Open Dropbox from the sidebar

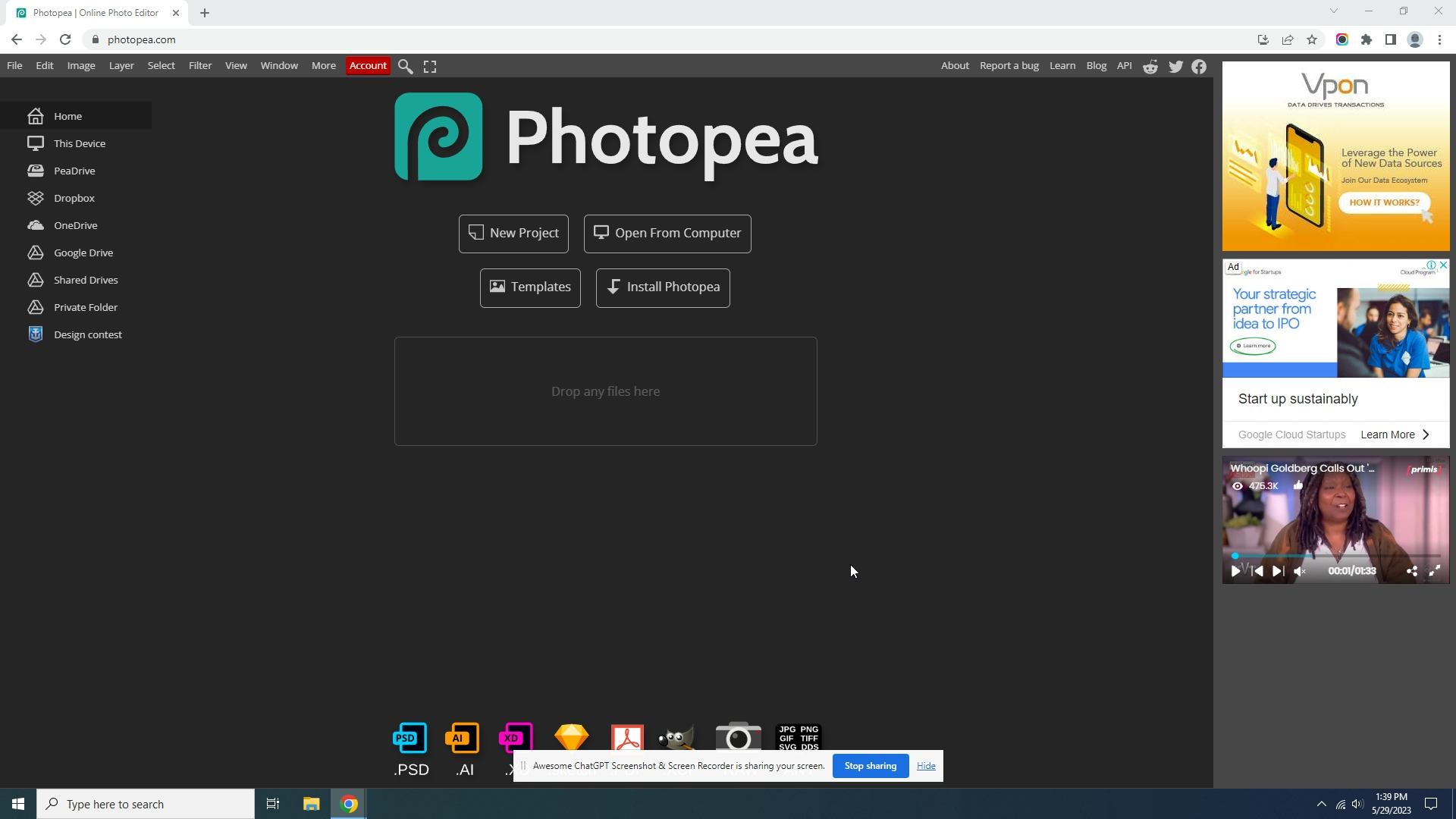[x=74, y=198]
